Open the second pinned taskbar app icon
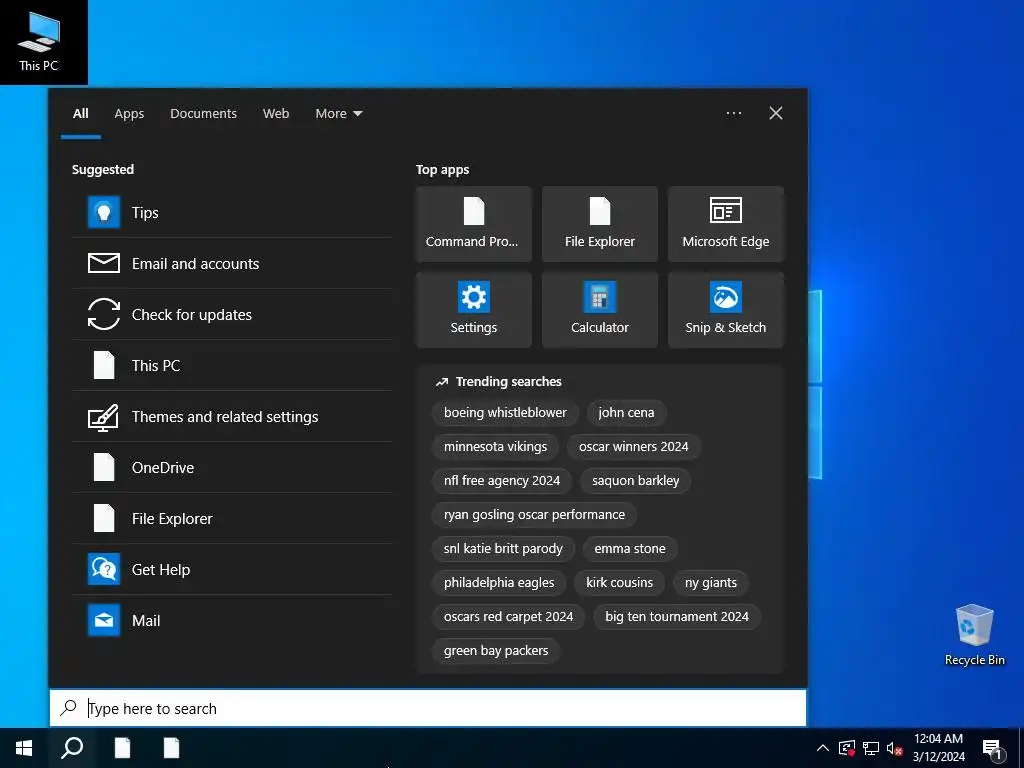Screen dimensions: 1024x768 [171, 748]
